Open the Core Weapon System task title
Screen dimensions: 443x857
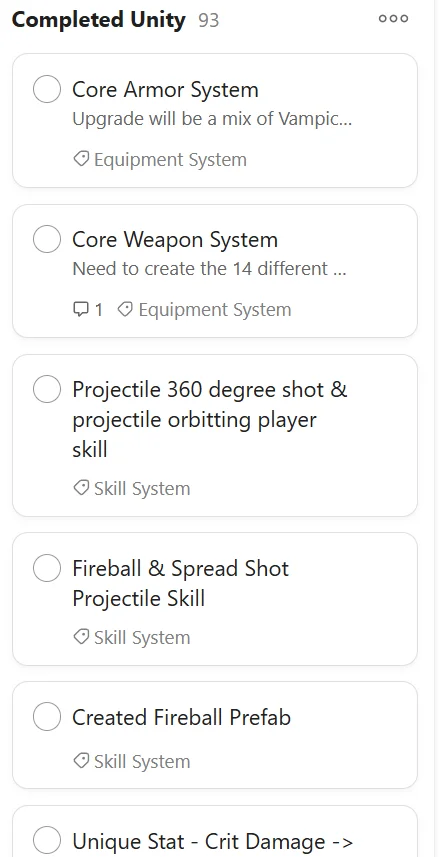point(175,239)
